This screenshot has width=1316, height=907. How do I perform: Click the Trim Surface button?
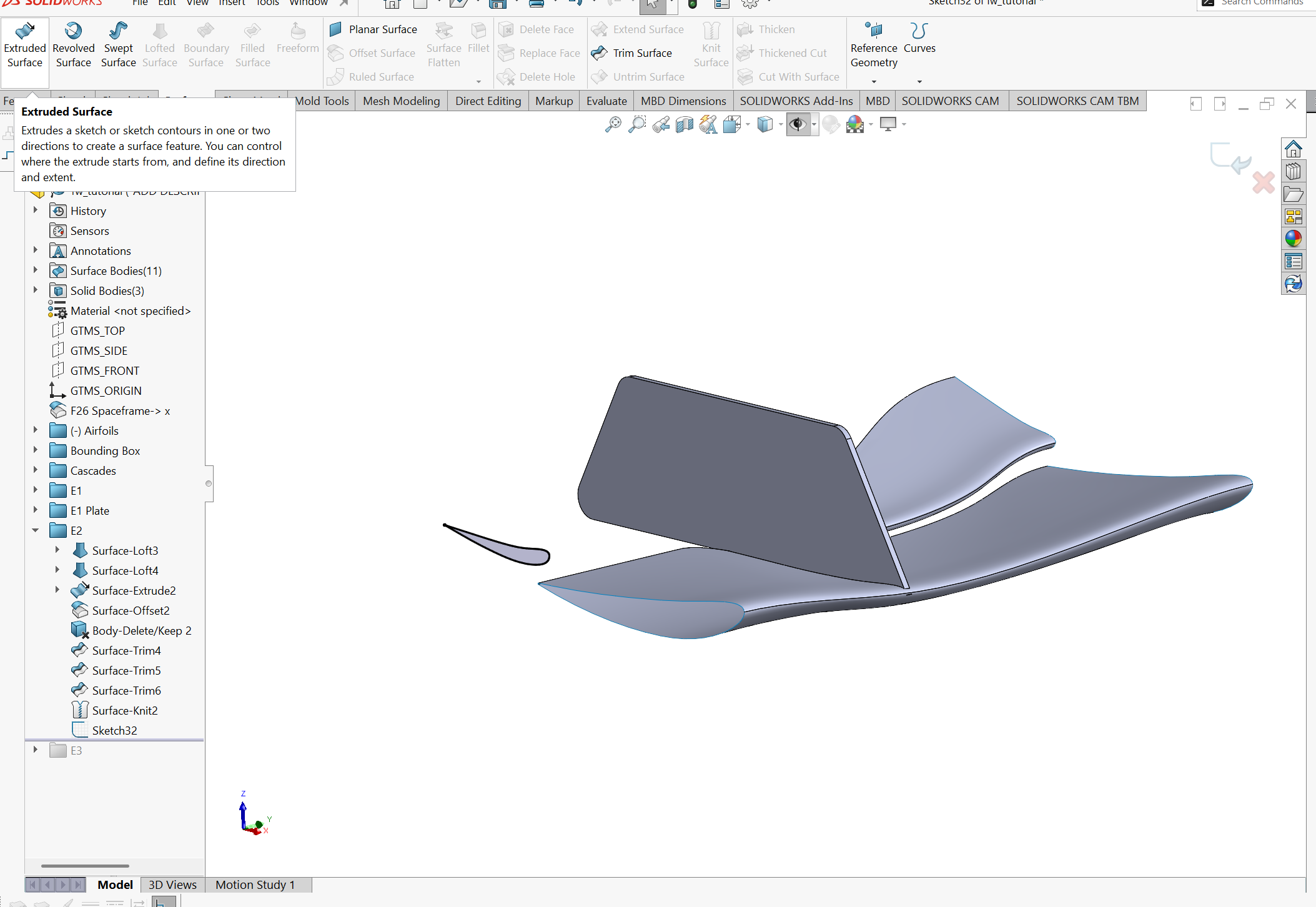click(x=632, y=53)
